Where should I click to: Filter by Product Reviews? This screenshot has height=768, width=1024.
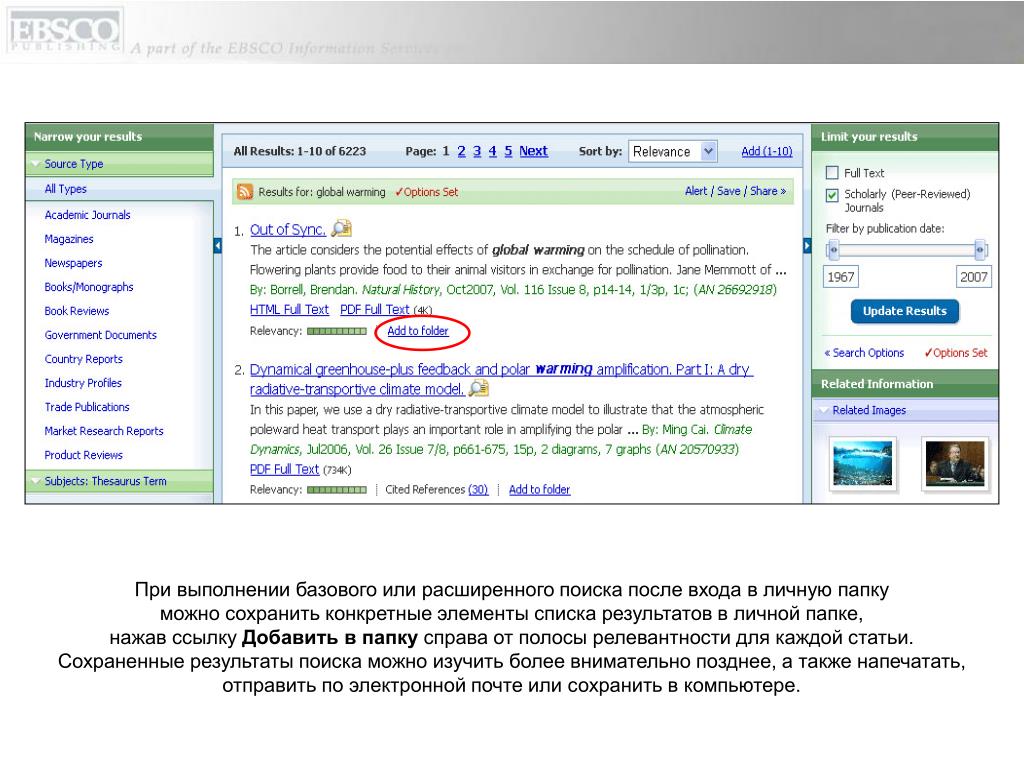point(84,455)
